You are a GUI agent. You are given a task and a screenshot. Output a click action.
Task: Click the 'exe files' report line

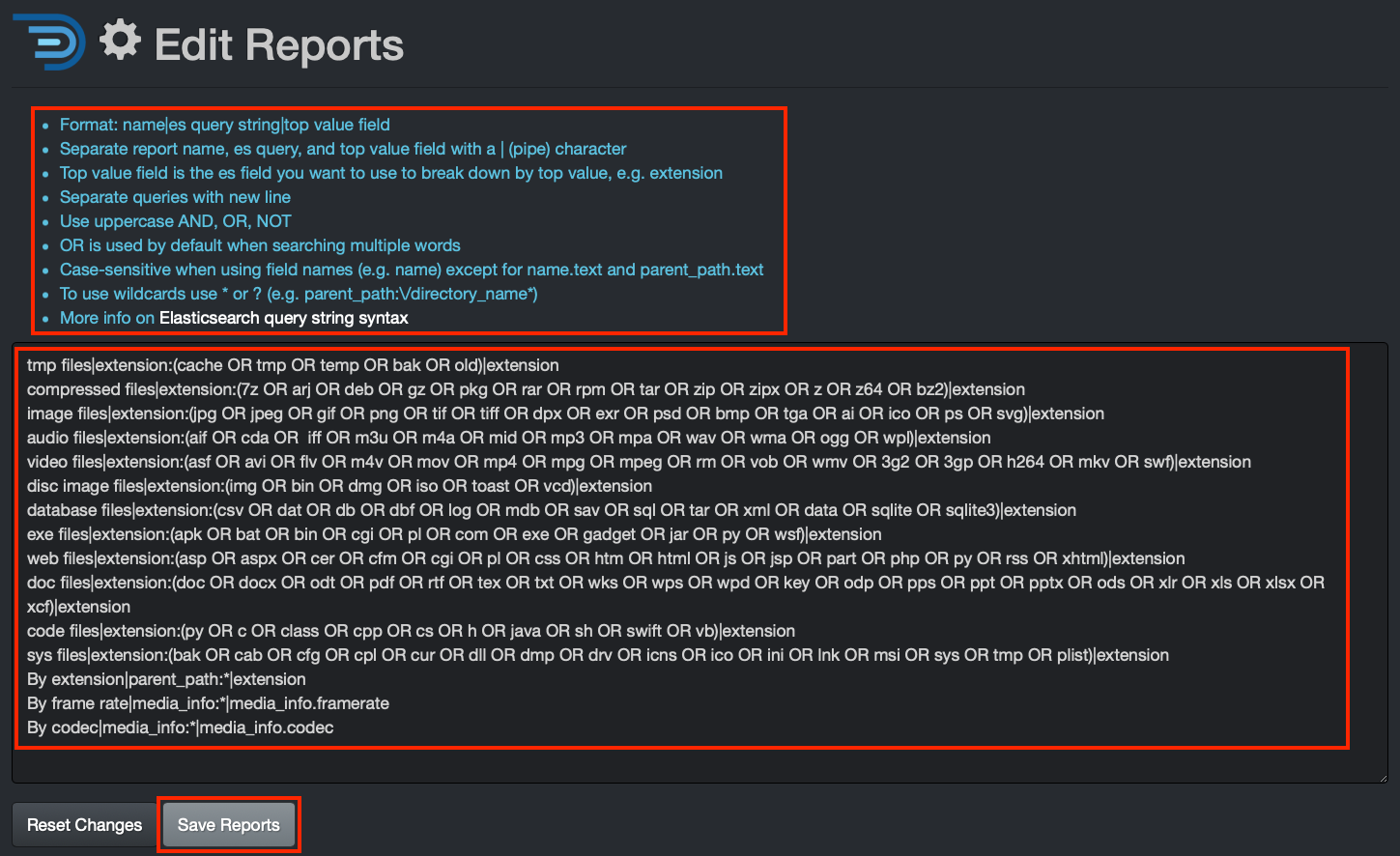(x=454, y=534)
